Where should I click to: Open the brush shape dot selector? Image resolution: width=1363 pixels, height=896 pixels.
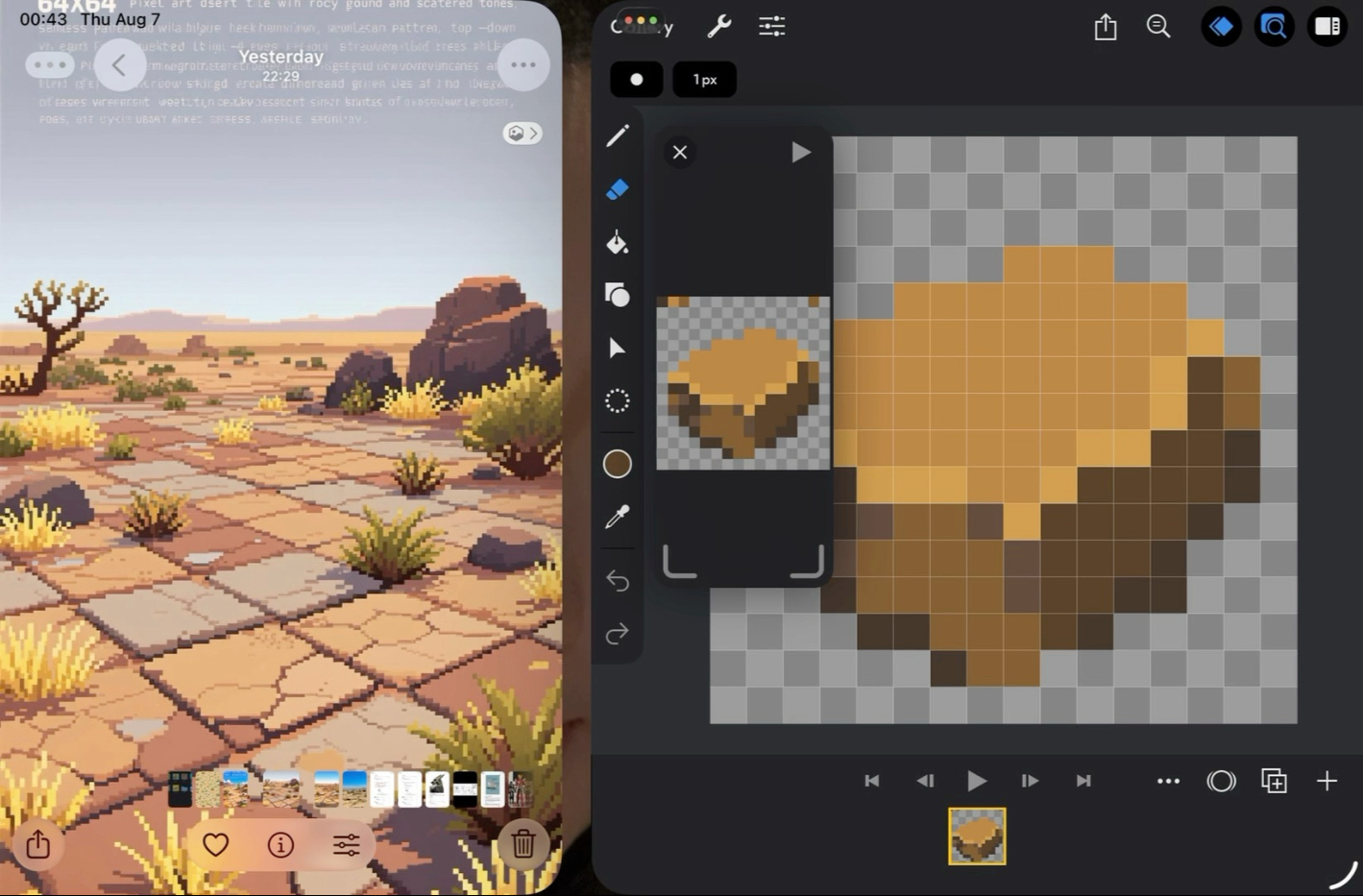pos(636,80)
